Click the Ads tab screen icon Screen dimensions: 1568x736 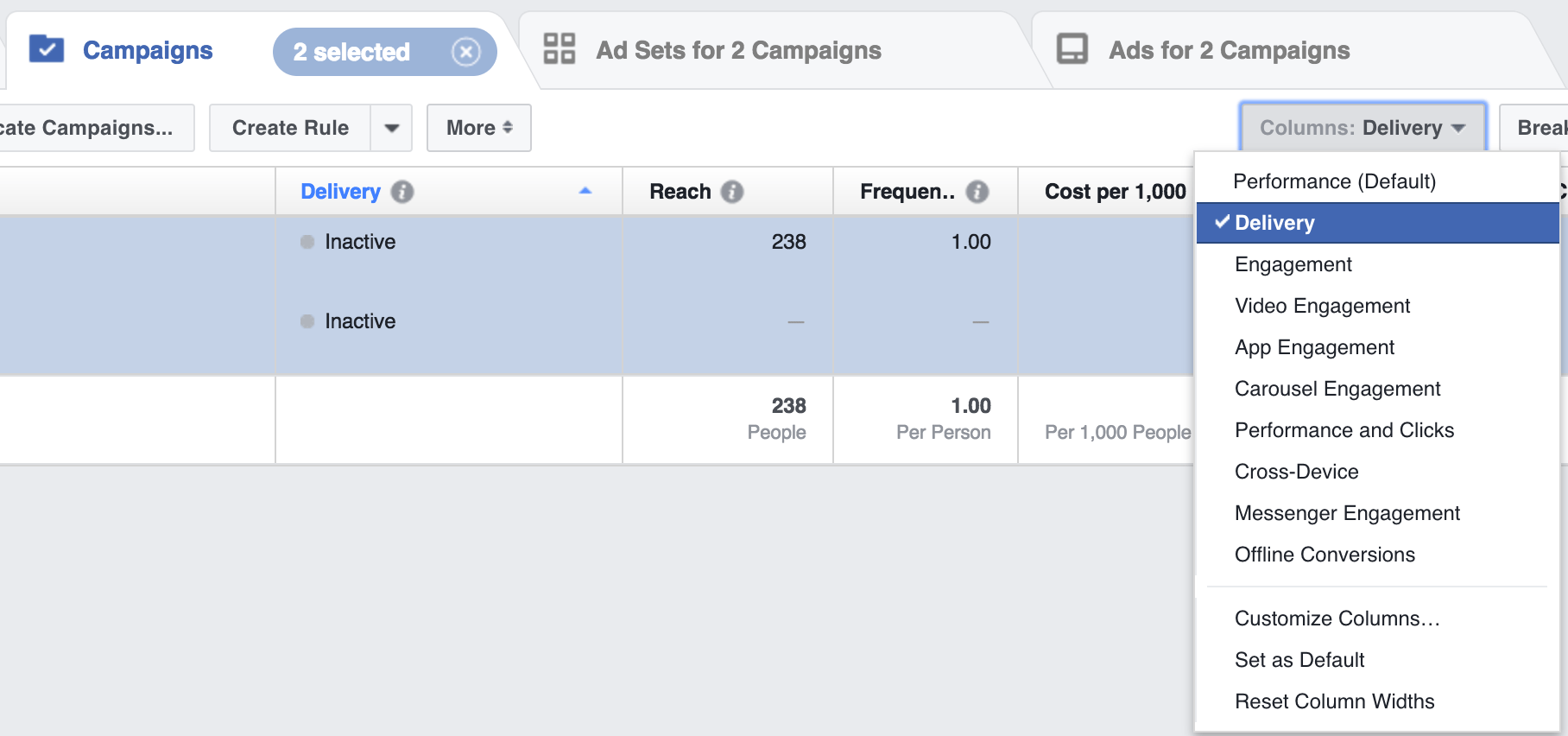click(x=1072, y=48)
